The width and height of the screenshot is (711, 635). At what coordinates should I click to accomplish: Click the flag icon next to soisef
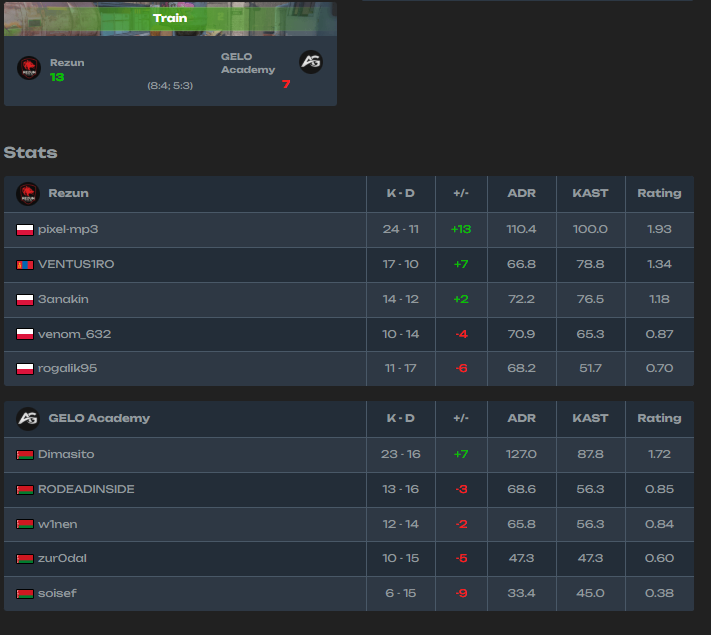tap(25, 594)
